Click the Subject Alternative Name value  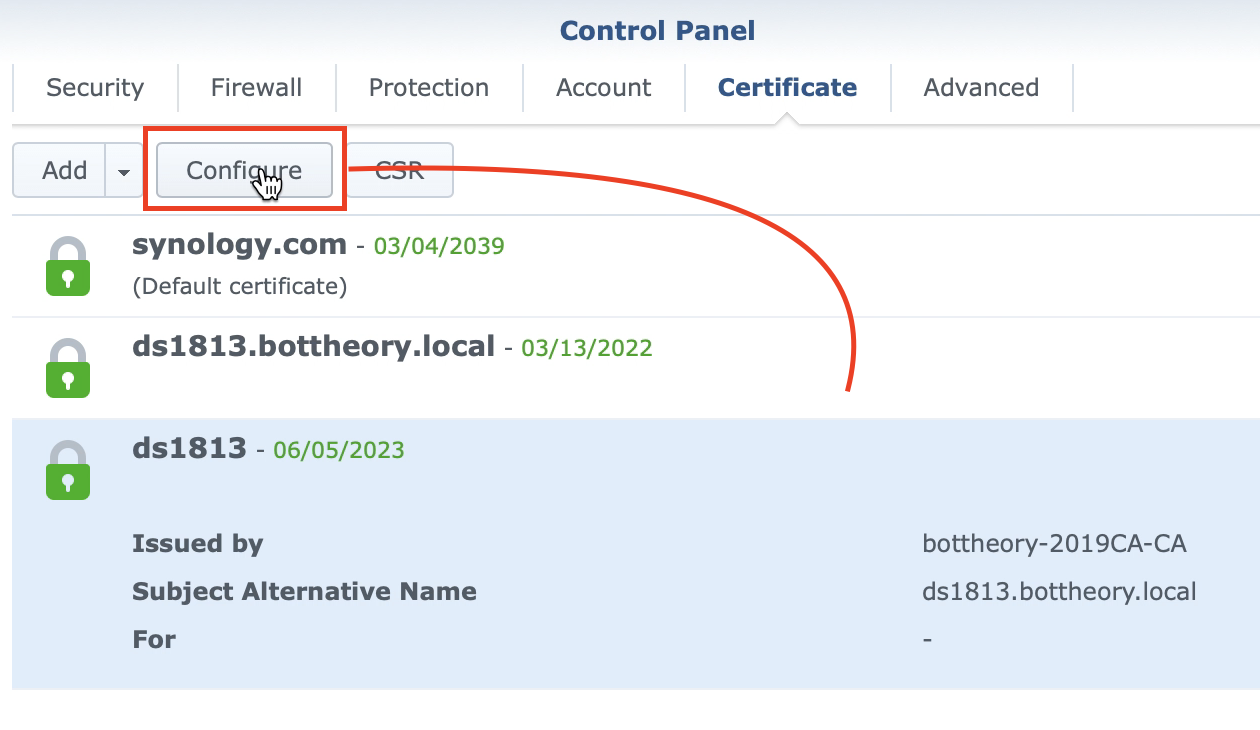pos(1059,592)
